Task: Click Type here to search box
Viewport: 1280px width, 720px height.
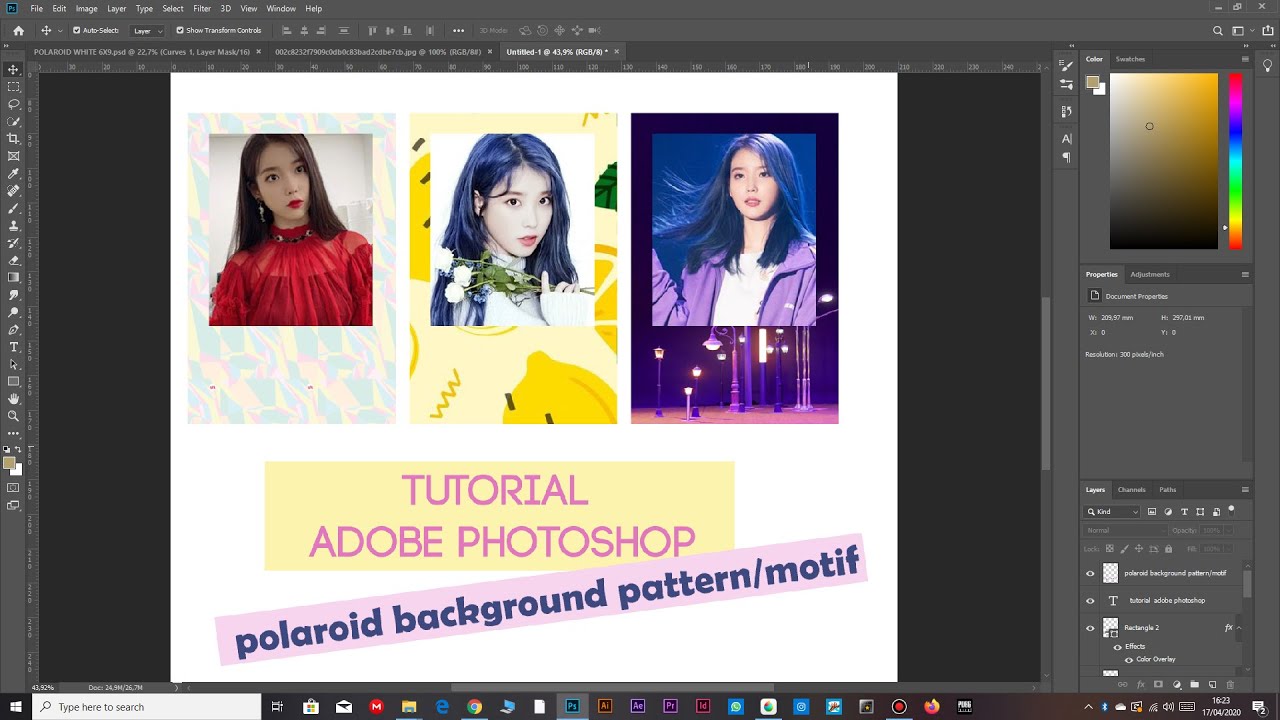Action: tap(147, 707)
